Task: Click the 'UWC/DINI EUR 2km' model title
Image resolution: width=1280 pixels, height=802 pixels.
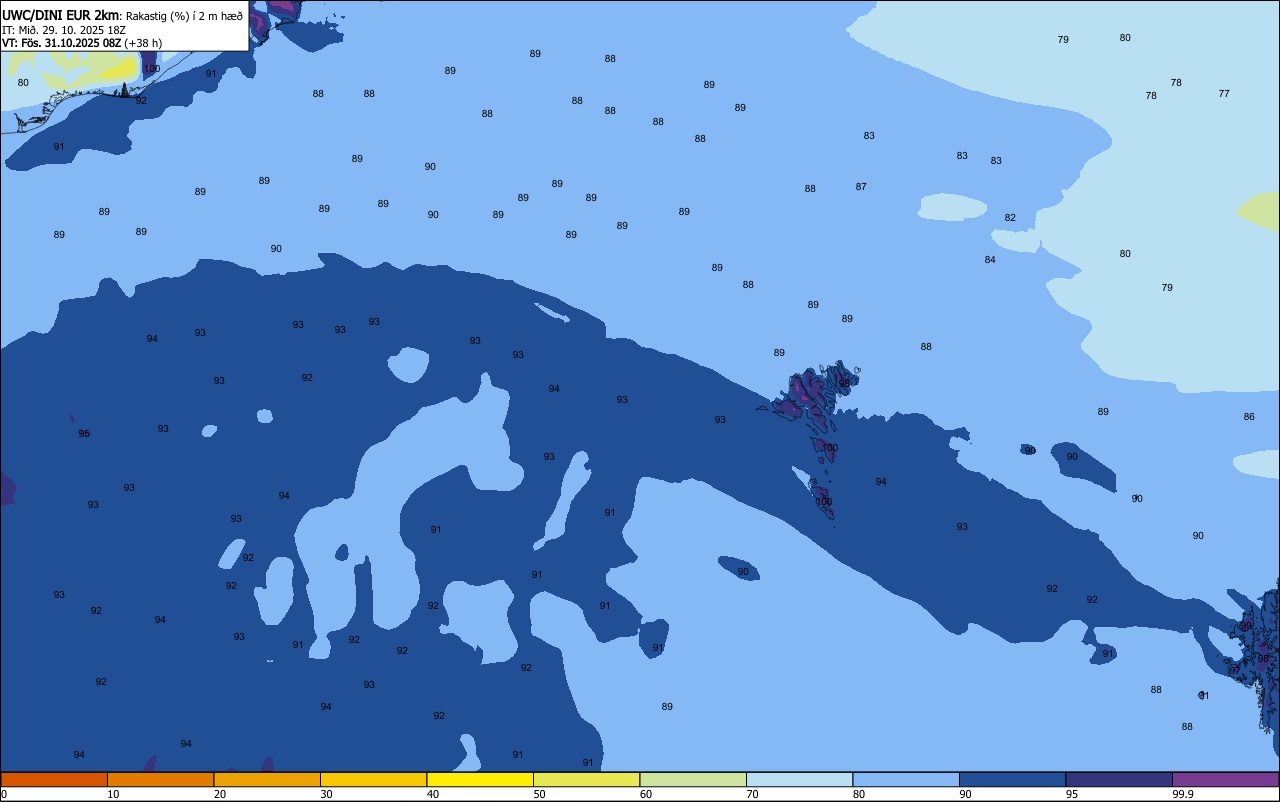Action: click(x=61, y=15)
